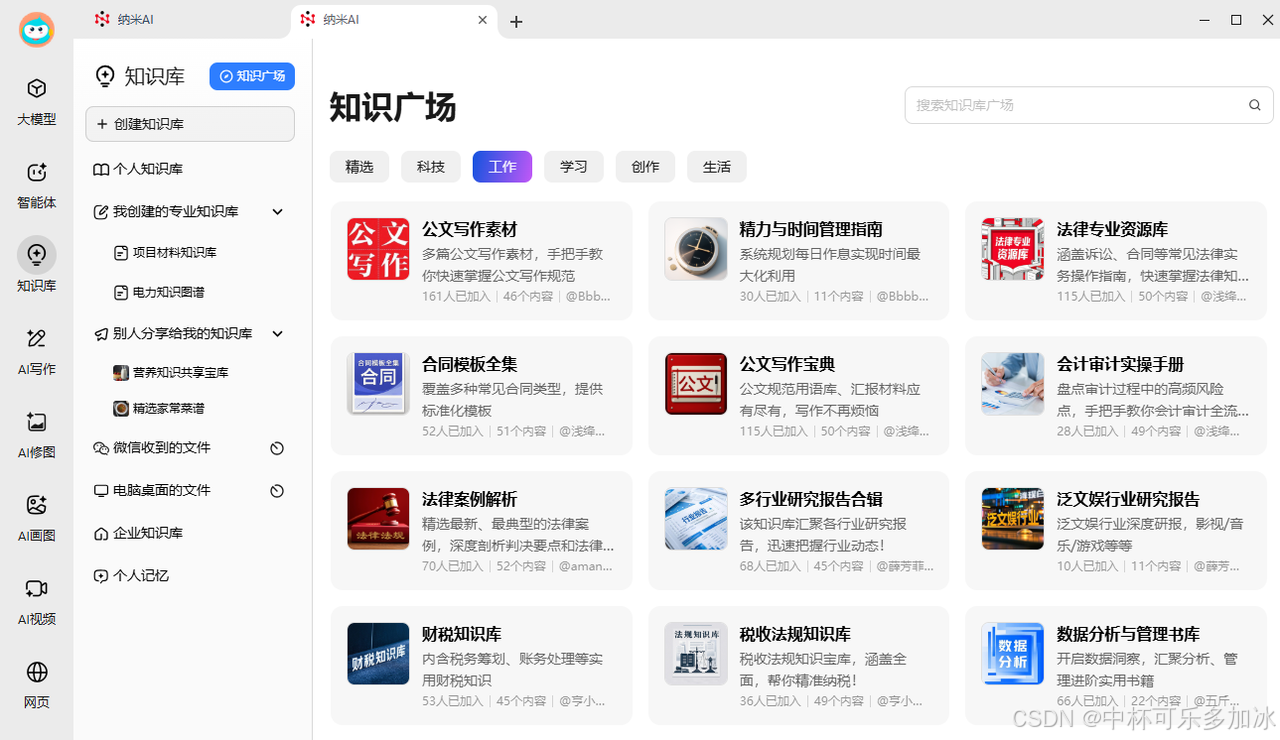Screen dimensions: 1280x740
Task: Click the 公文写作宝典 title text
Action: (x=787, y=365)
